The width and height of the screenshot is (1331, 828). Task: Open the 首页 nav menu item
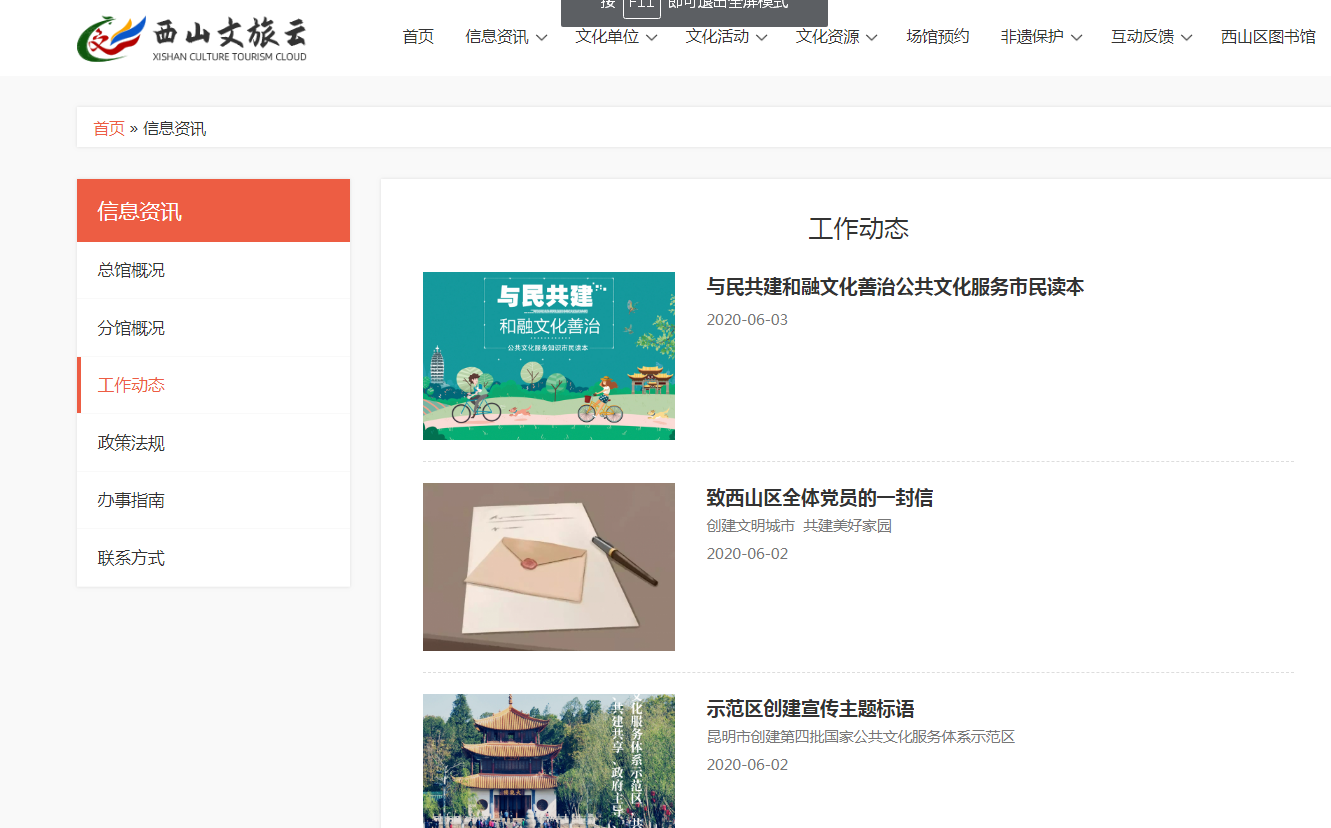[418, 37]
